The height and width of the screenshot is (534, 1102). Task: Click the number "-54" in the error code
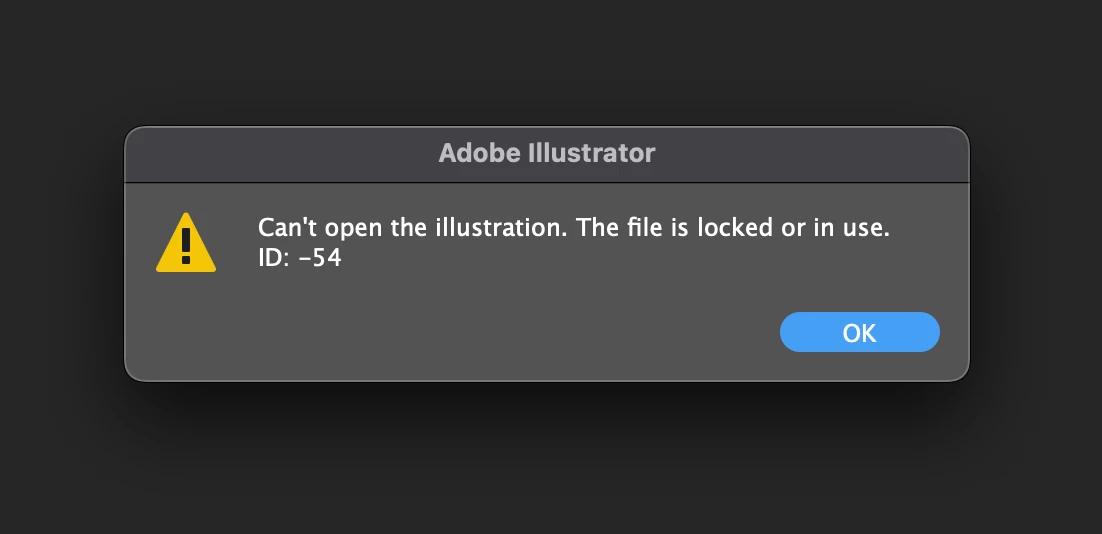pos(321,257)
